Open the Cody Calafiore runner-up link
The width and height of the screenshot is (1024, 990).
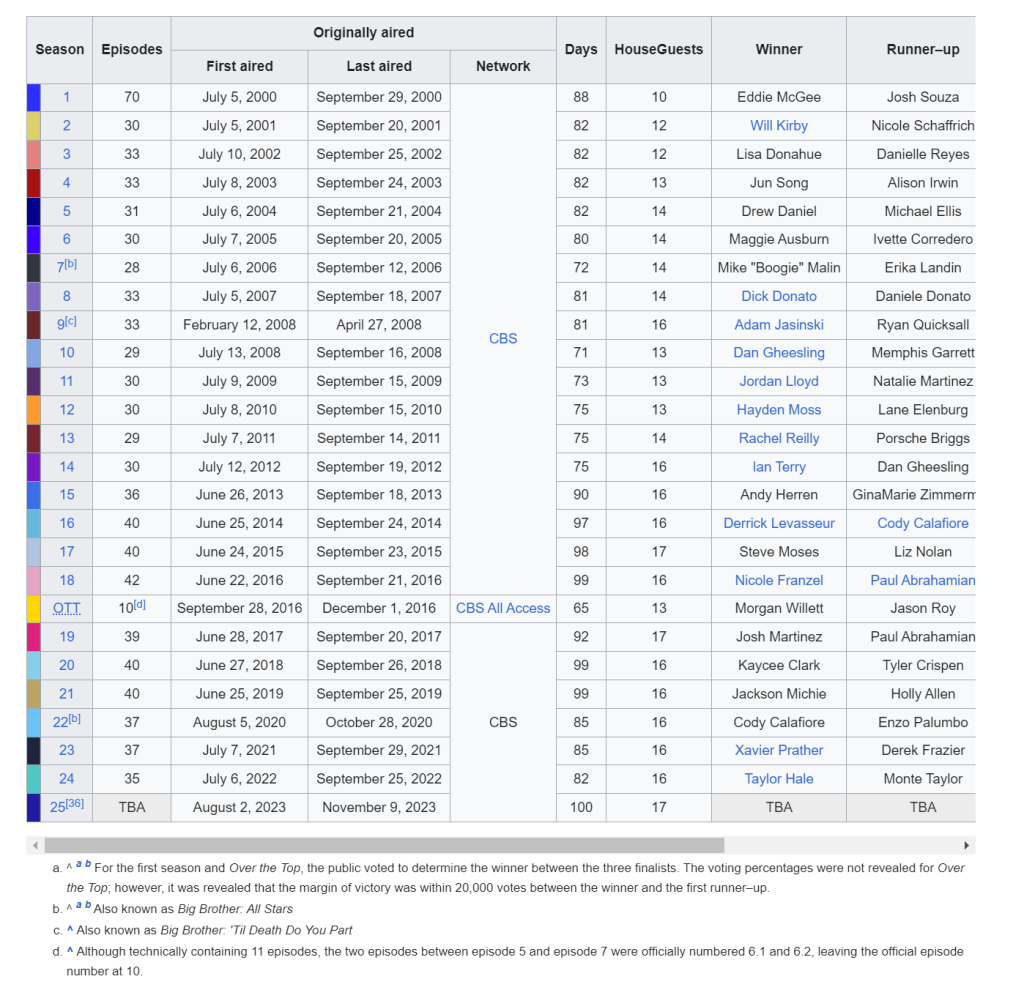(x=922, y=523)
